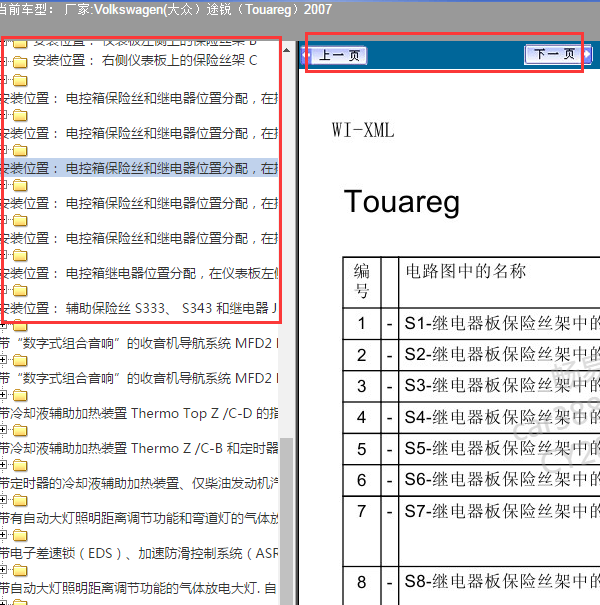Image resolution: width=600 pixels, height=605 pixels.
Task: Select the highlighted 电控箱保险丝和继电器位置分配 row
Action: coord(139,168)
